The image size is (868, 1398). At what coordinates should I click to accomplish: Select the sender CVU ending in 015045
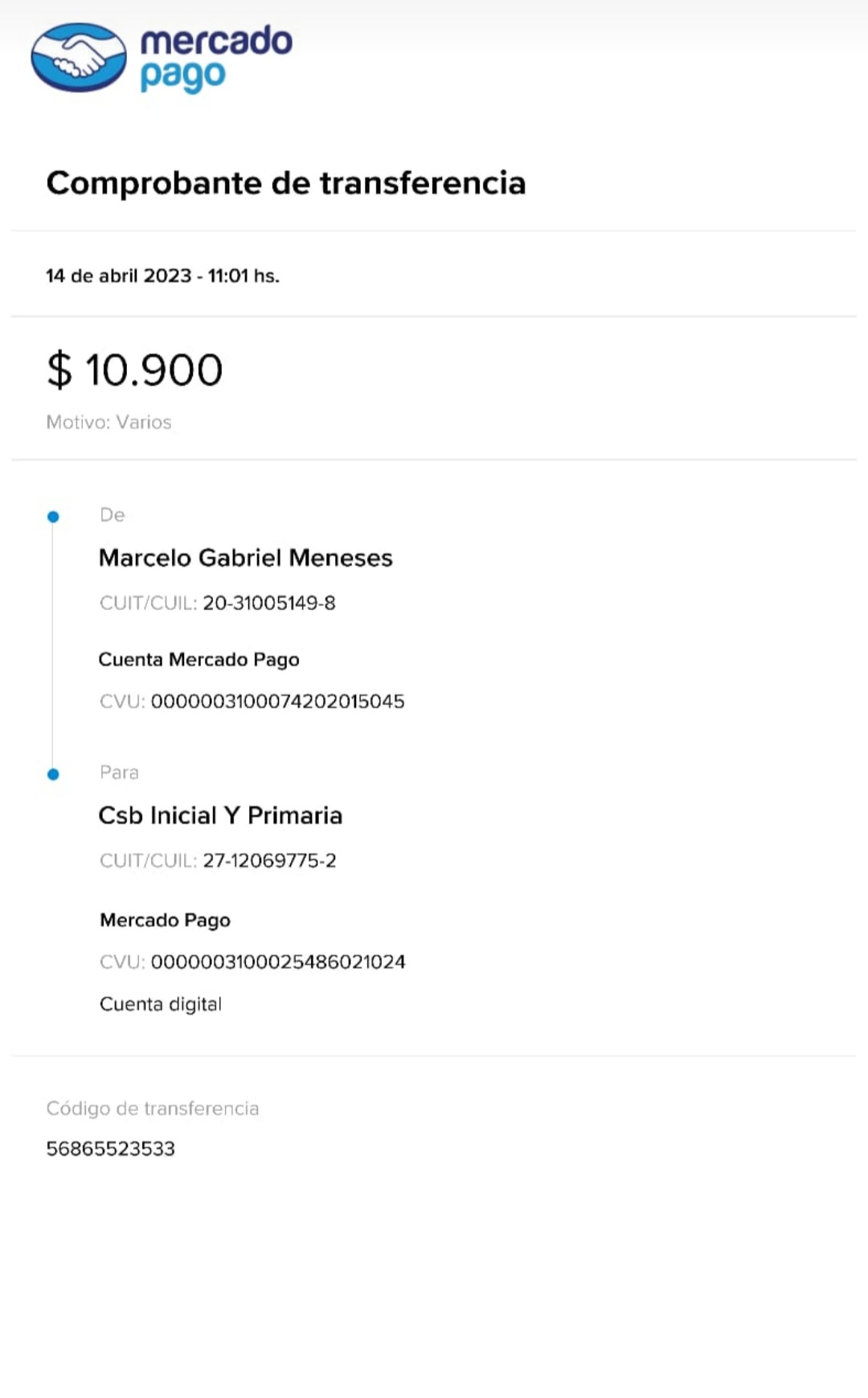277,702
